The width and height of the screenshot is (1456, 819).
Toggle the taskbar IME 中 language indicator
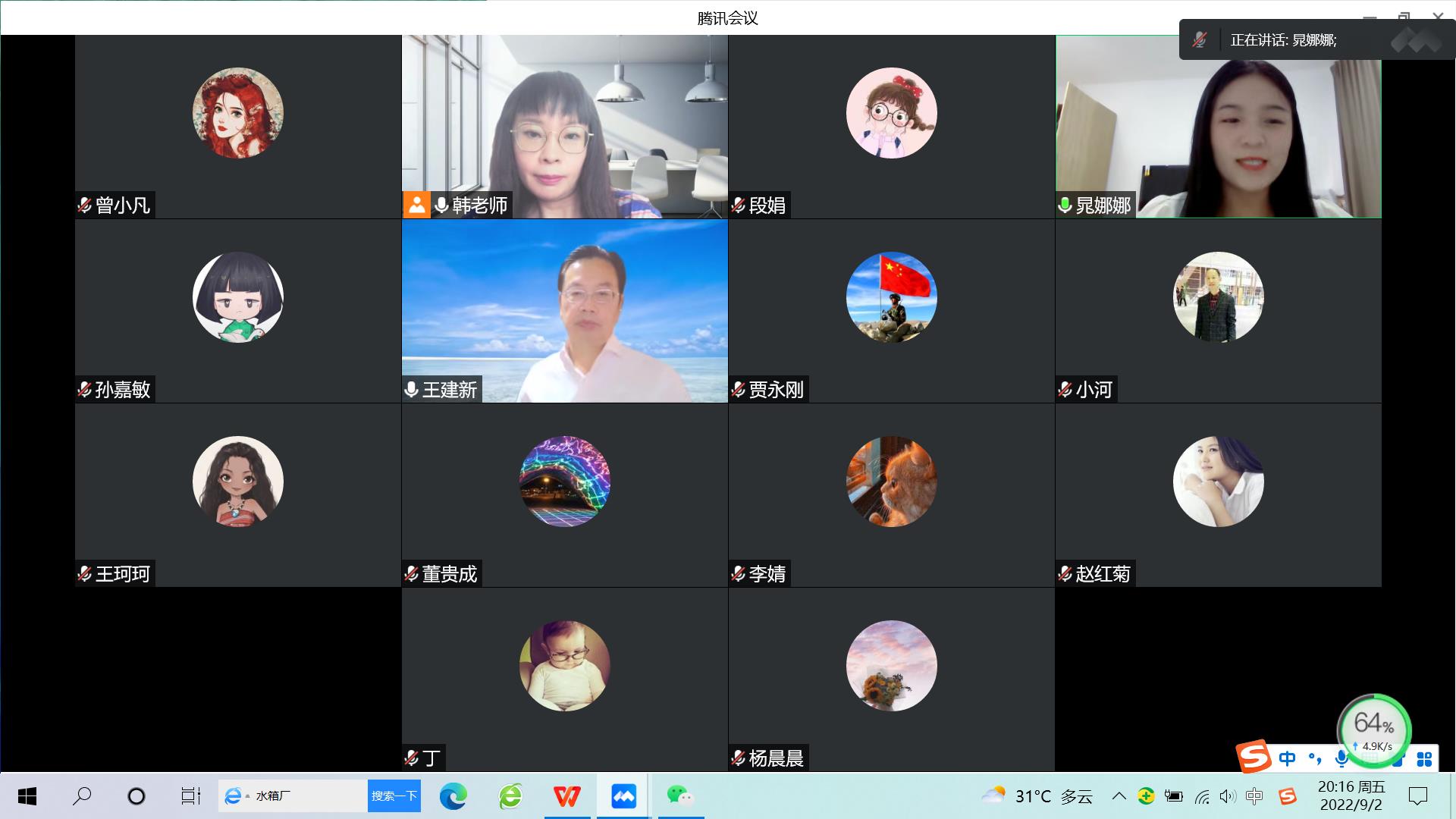point(1254,796)
